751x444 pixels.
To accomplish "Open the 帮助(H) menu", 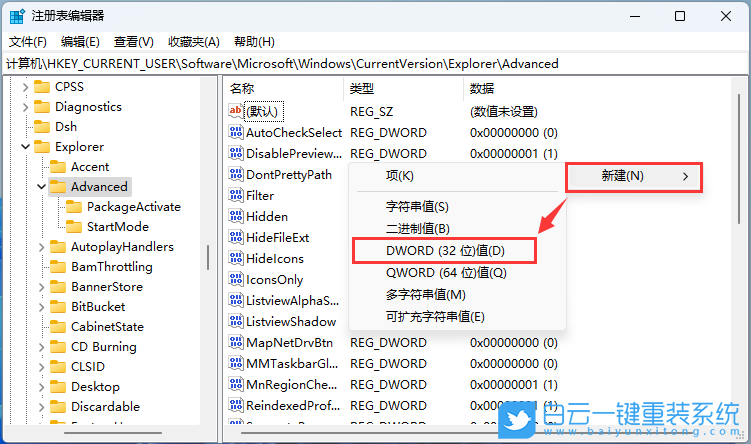I will pos(254,42).
